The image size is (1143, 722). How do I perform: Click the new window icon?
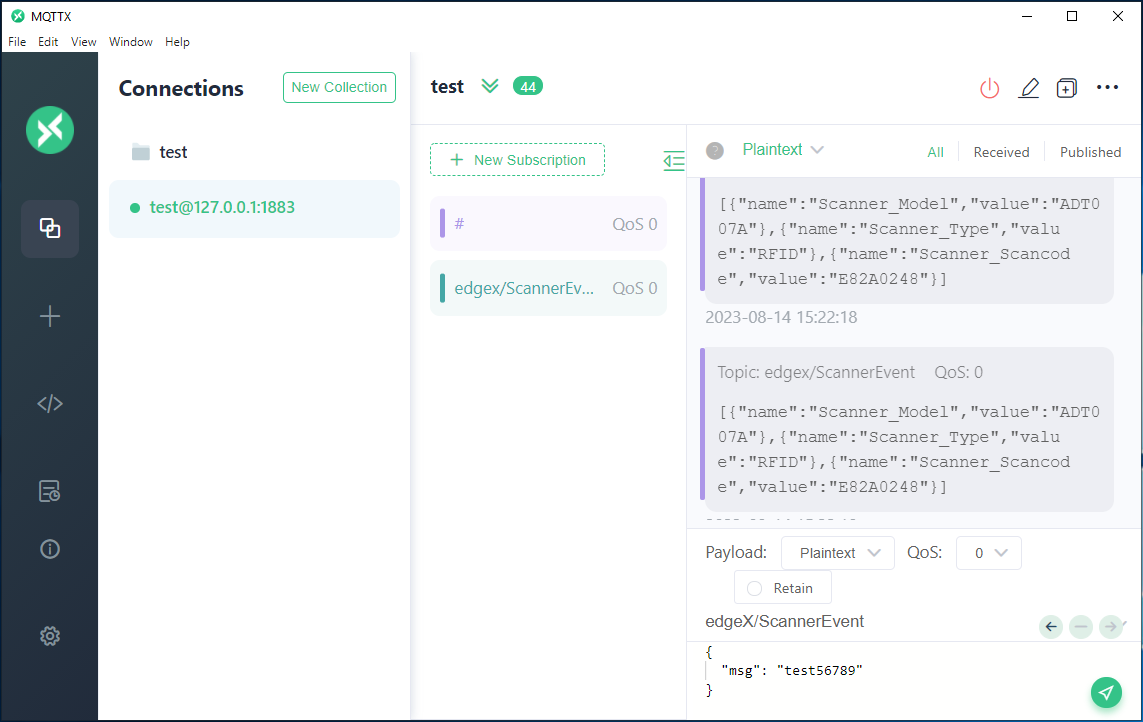tap(1067, 88)
